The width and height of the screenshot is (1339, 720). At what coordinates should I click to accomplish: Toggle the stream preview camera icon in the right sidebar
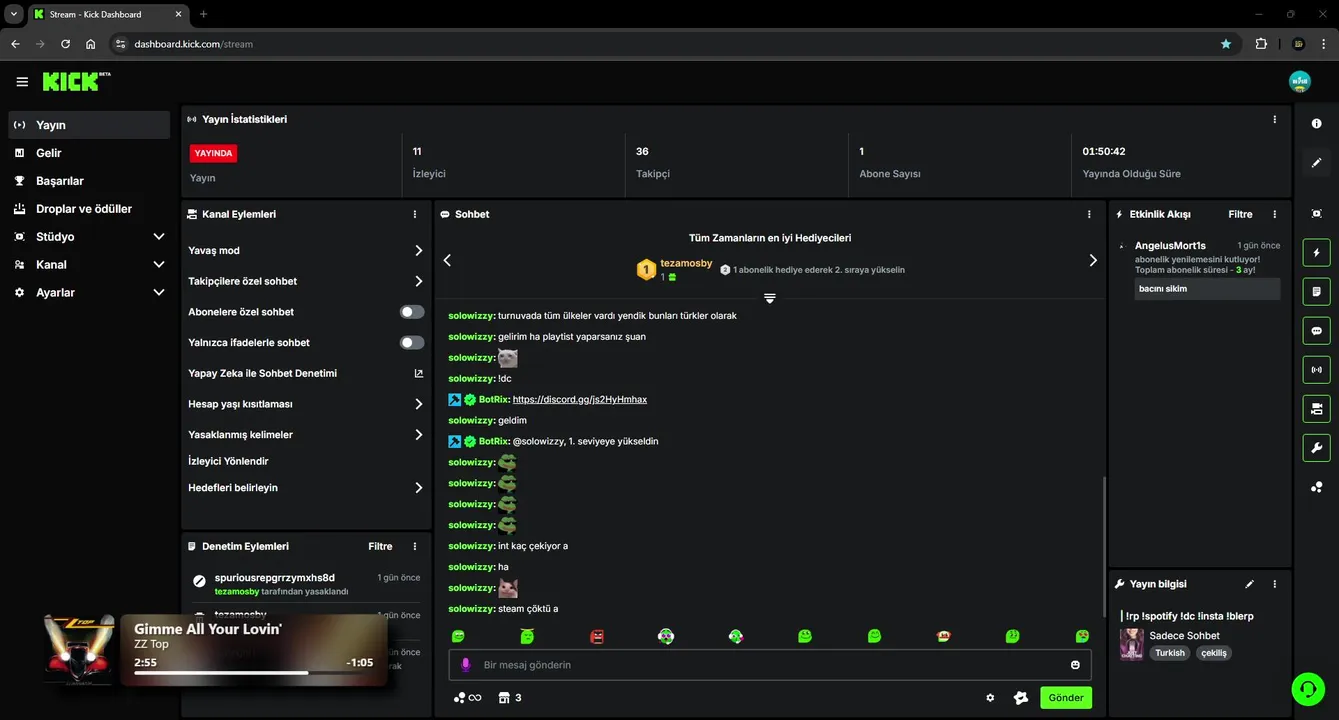click(1316, 409)
